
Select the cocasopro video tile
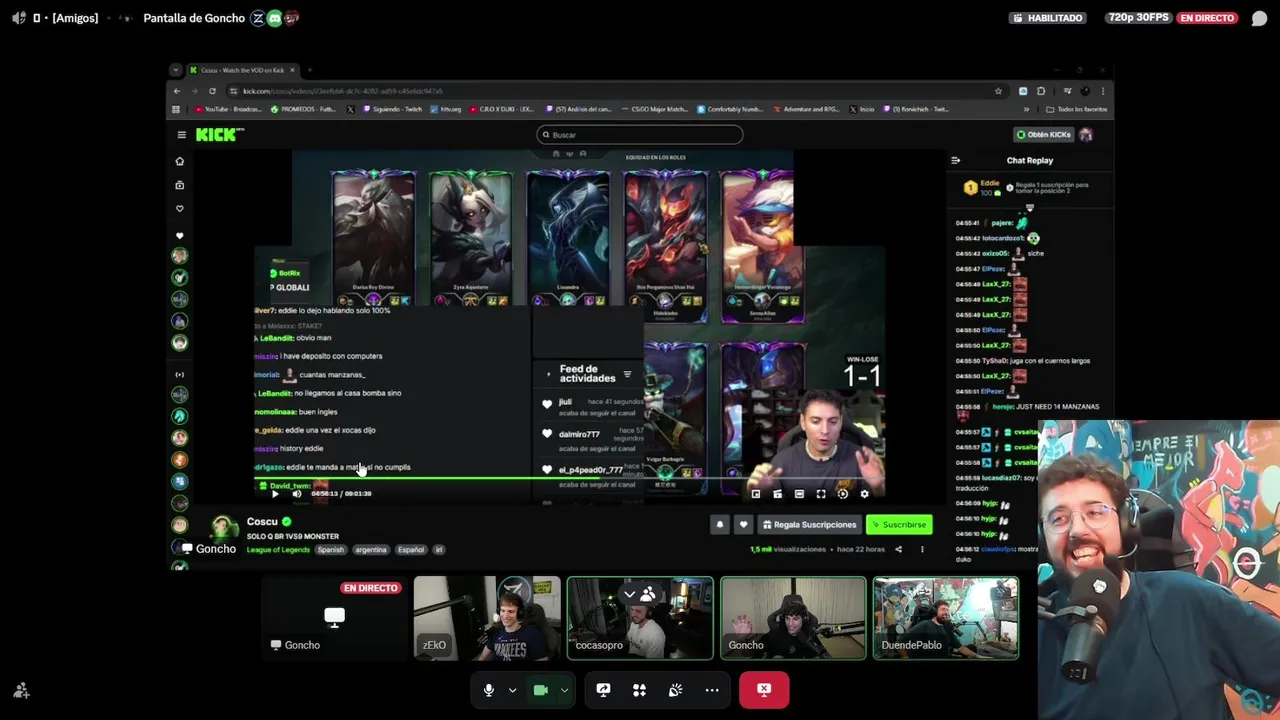640,618
